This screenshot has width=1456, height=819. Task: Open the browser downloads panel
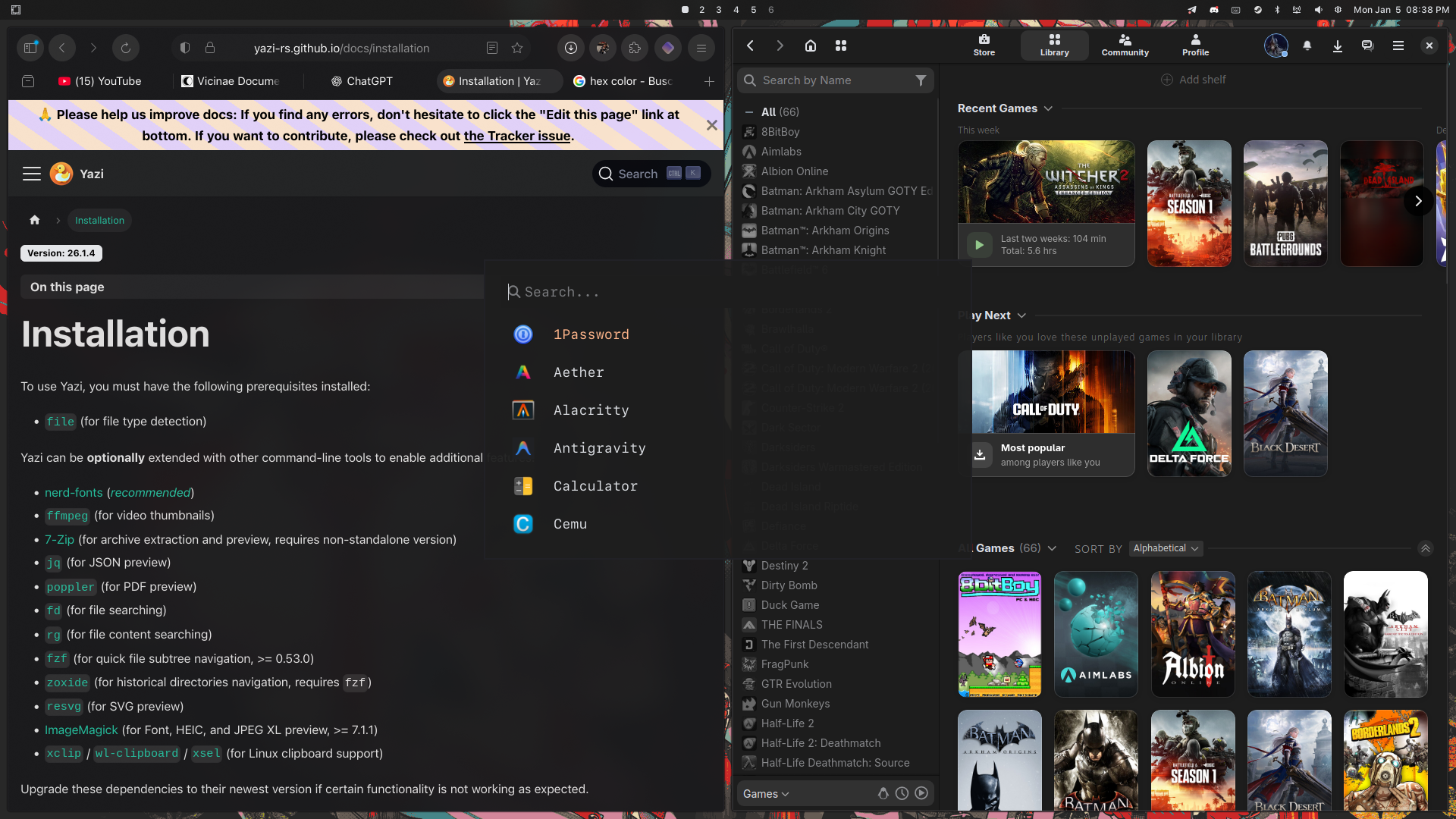point(571,48)
